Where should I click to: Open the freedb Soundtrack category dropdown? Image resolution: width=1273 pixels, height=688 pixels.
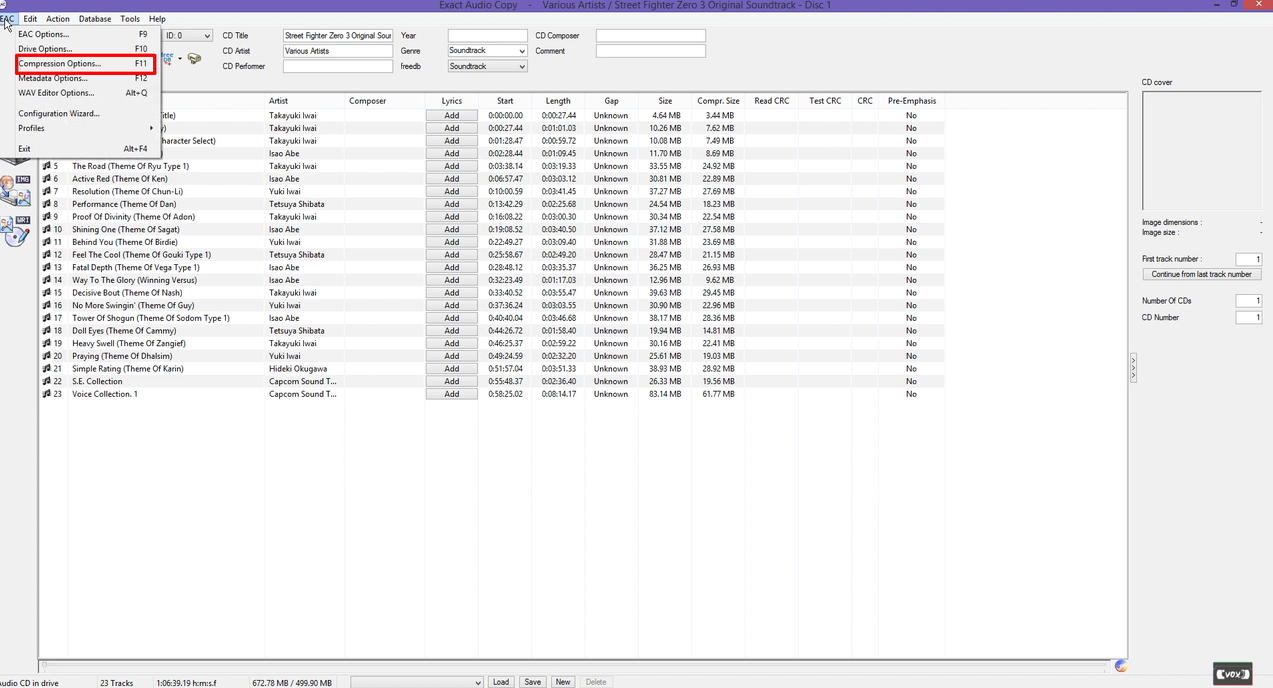coord(487,66)
